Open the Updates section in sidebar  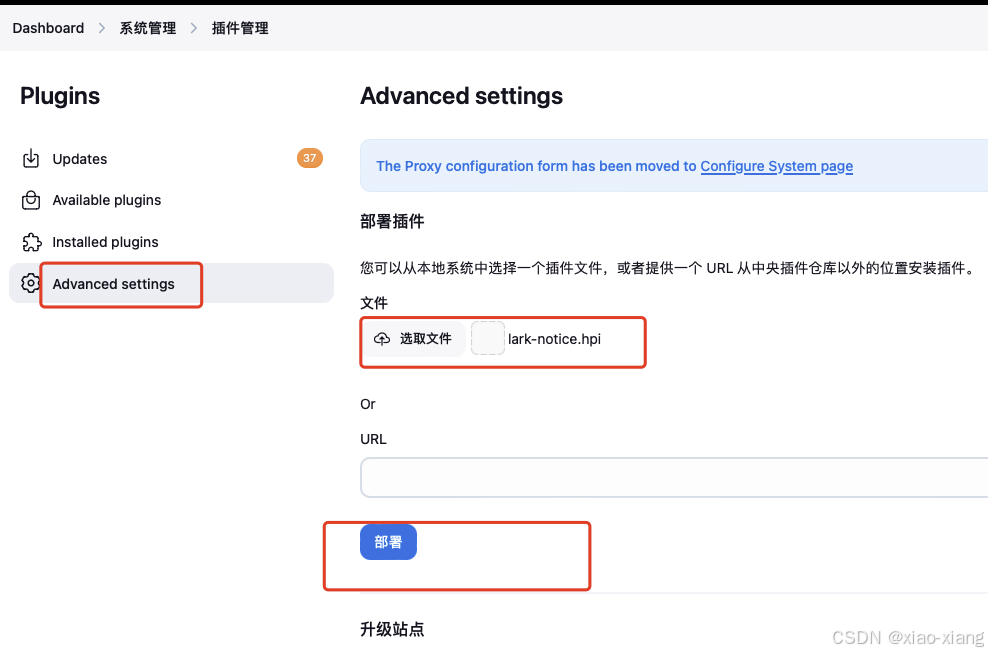coord(171,159)
